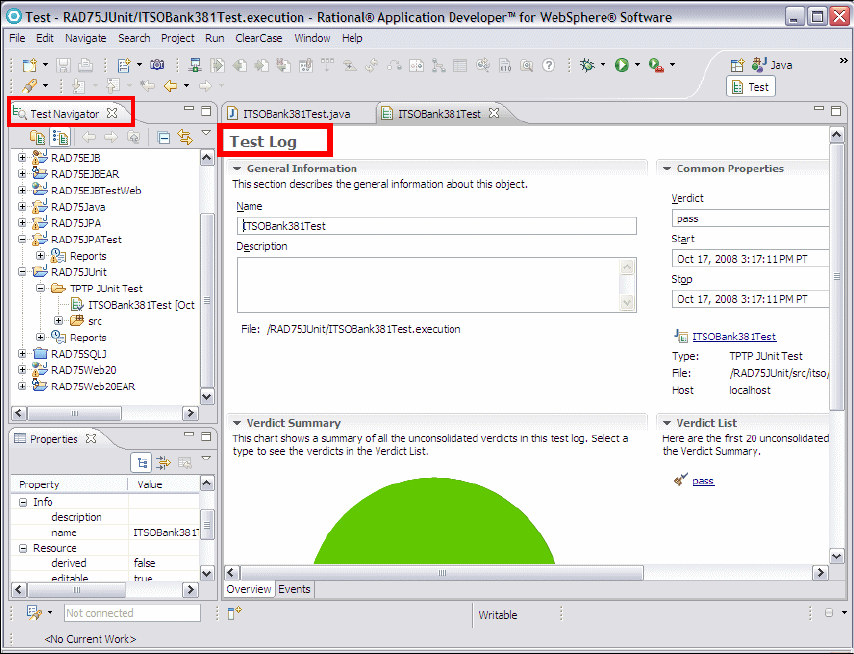This screenshot has width=854, height=654.
Task: Open the ClearCase menu
Action: pyautogui.click(x=259, y=38)
